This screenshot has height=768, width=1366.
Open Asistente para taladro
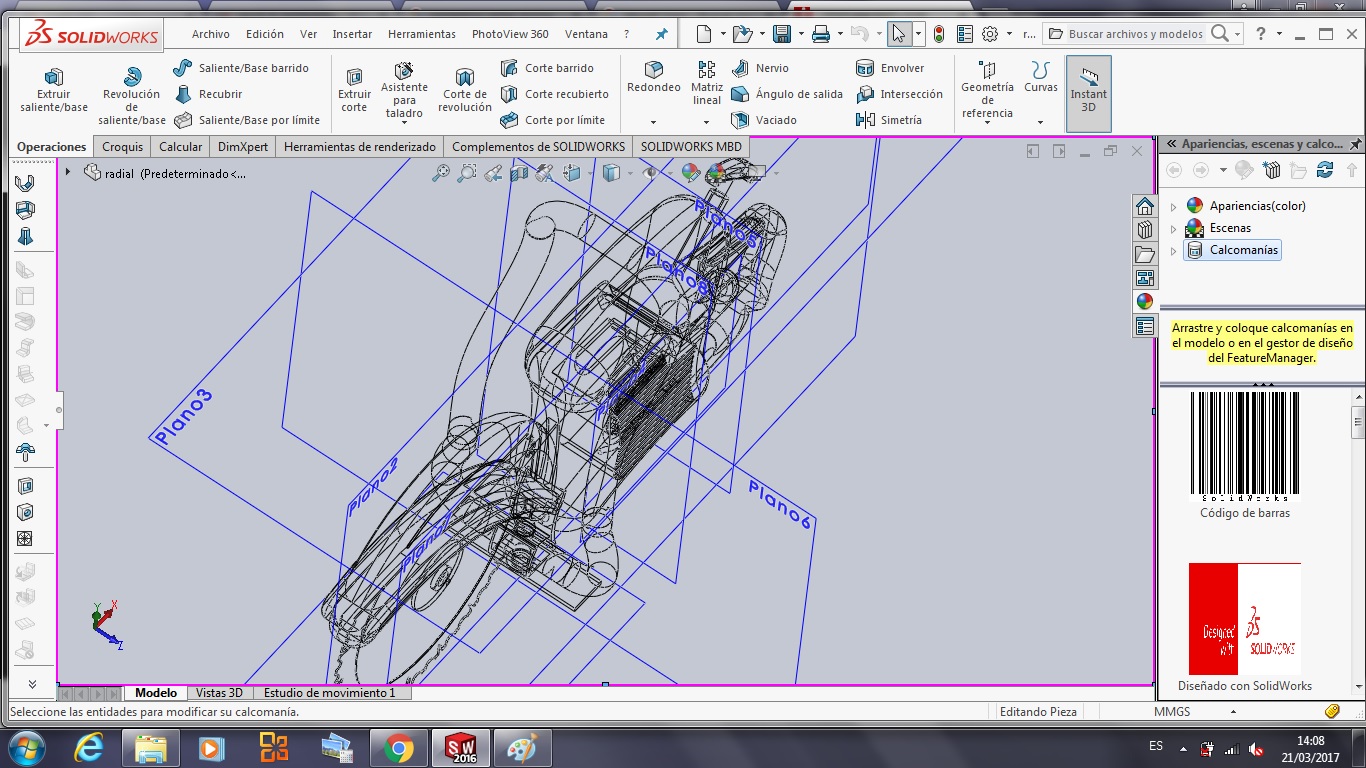pyautogui.click(x=404, y=93)
